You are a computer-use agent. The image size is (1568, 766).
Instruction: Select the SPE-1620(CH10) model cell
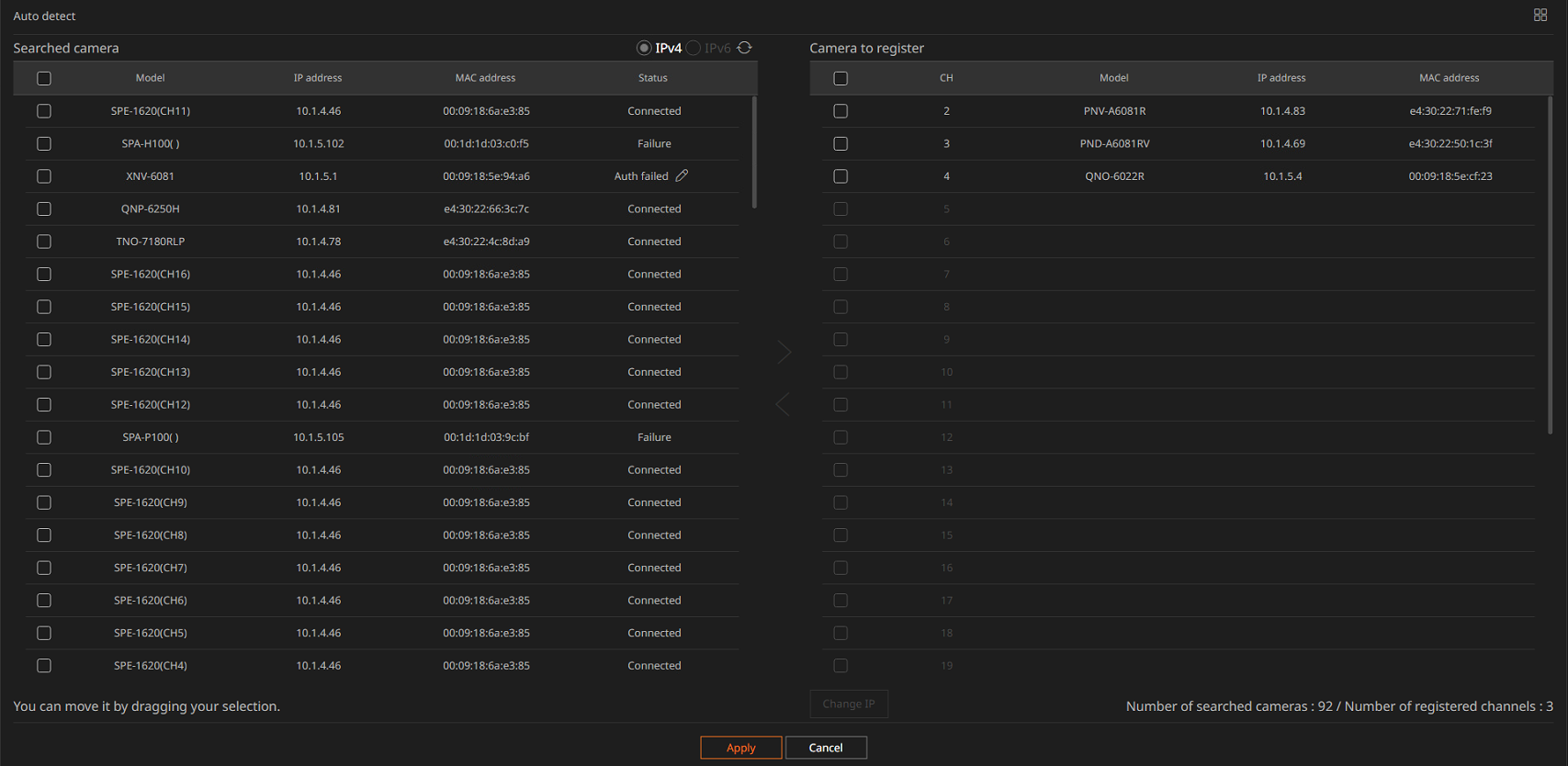[x=151, y=469]
